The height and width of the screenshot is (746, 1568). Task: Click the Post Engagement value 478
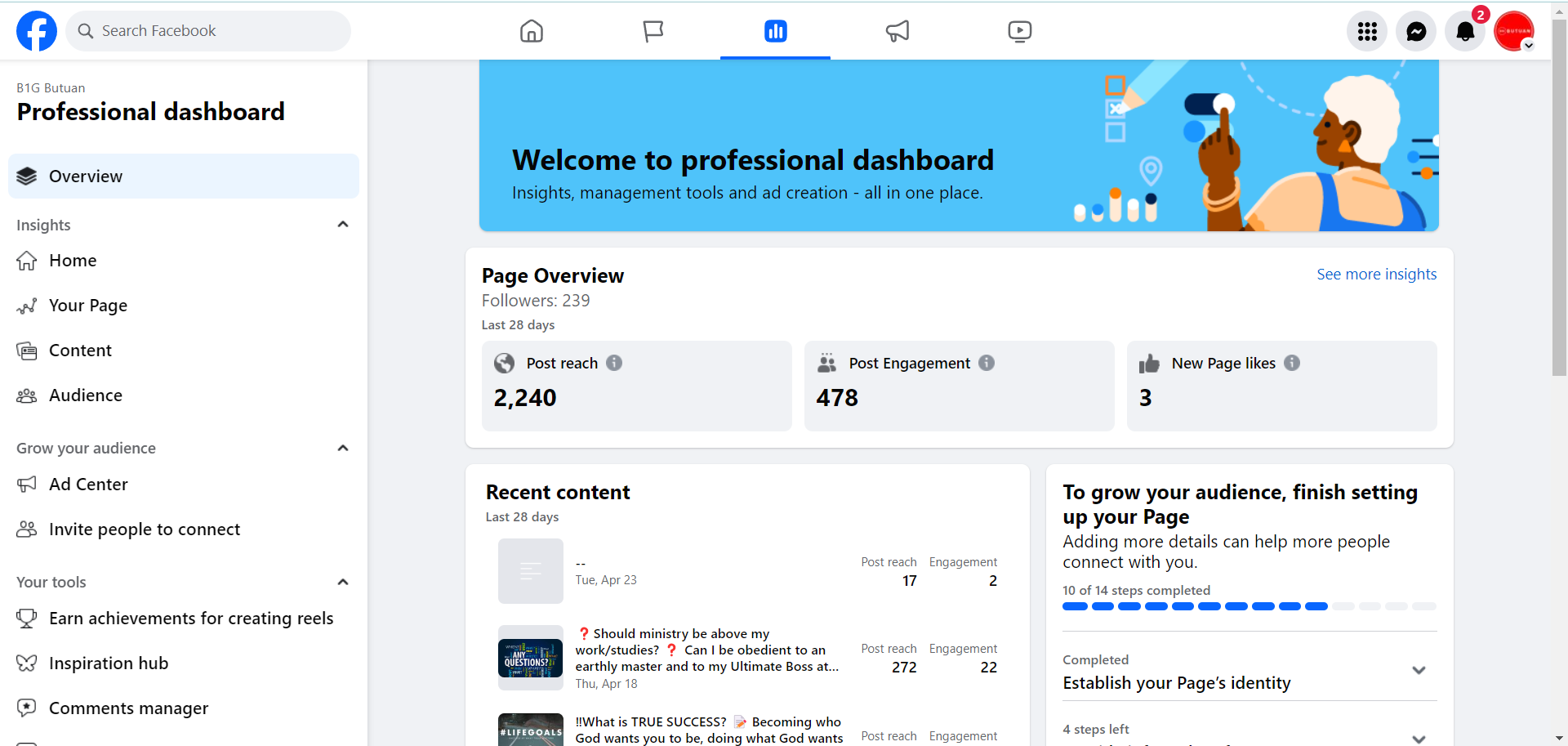pyautogui.click(x=837, y=398)
